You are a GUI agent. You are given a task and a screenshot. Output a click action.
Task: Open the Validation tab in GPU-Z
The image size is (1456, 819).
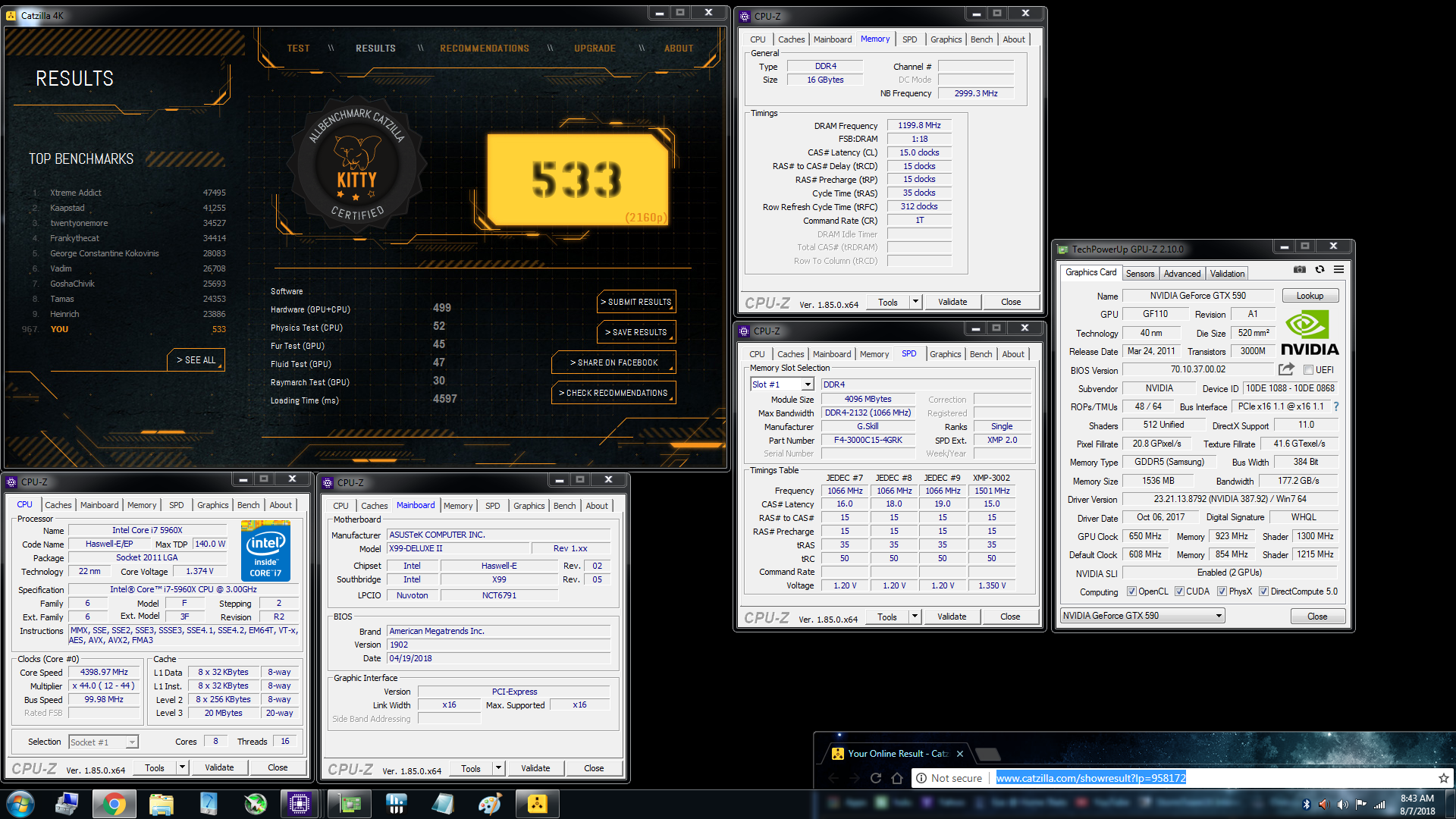[1227, 274]
